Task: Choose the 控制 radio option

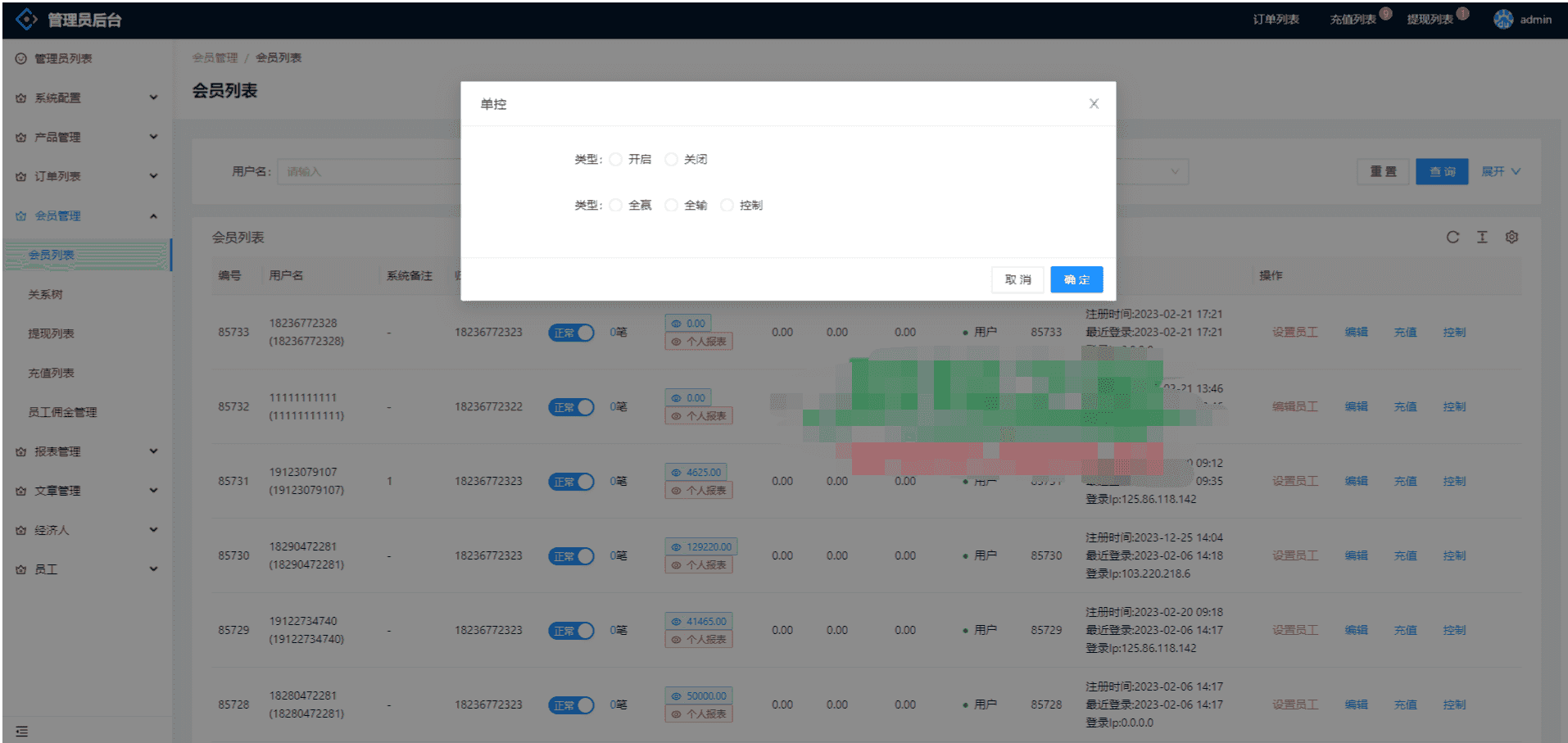Action: tap(727, 206)
